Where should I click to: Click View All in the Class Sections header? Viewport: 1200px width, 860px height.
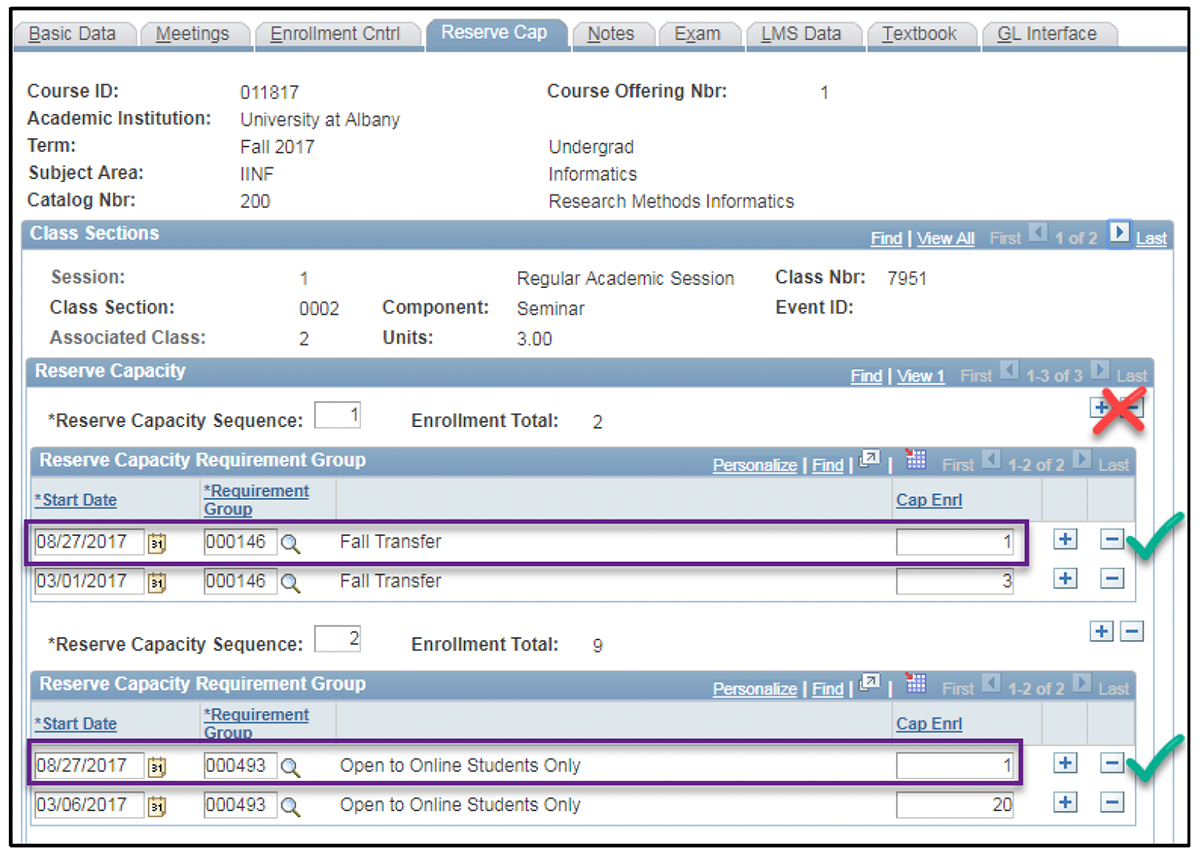coord(944,238)
